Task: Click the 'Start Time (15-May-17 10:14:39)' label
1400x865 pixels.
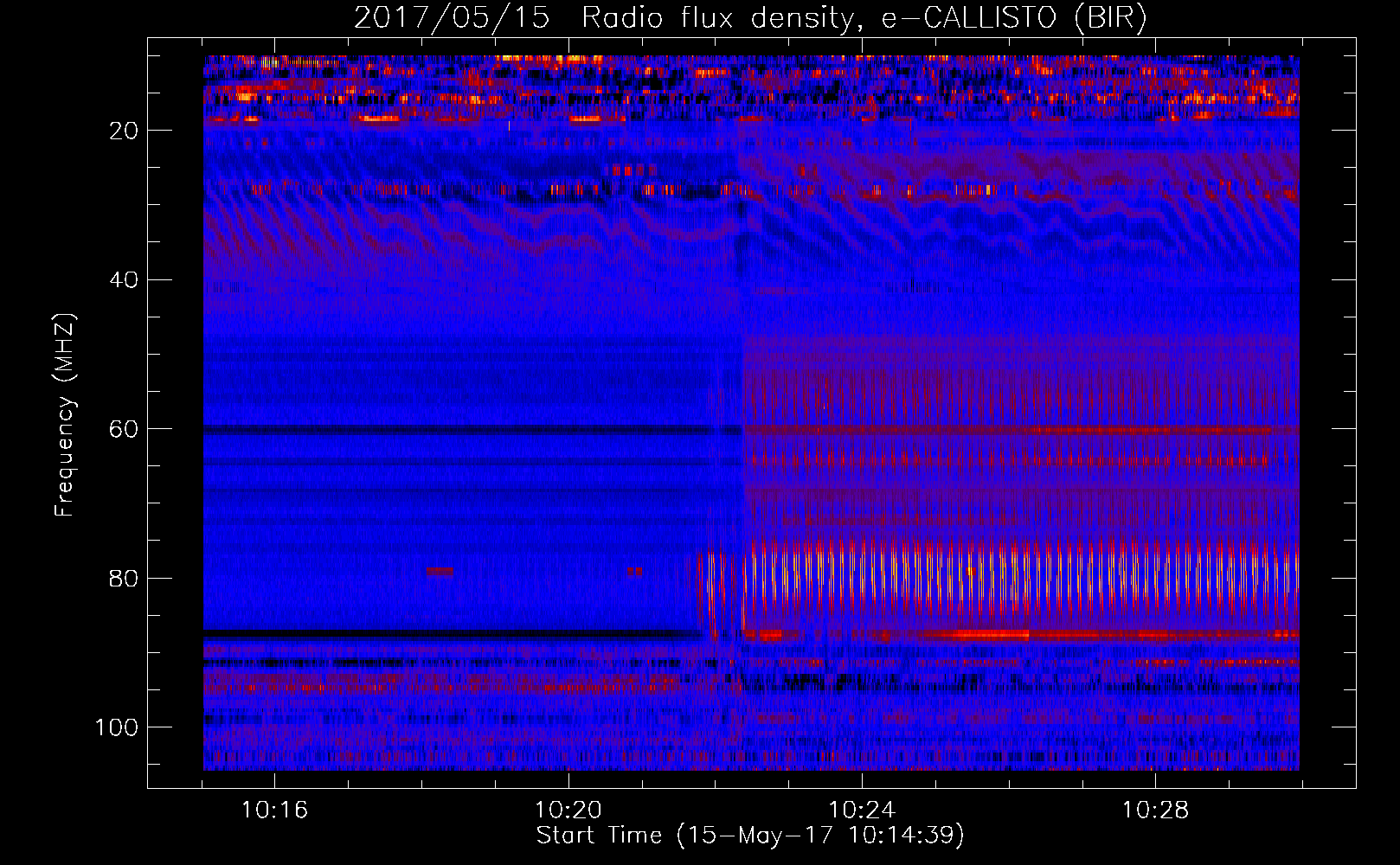Action: (x=750, y=836)
